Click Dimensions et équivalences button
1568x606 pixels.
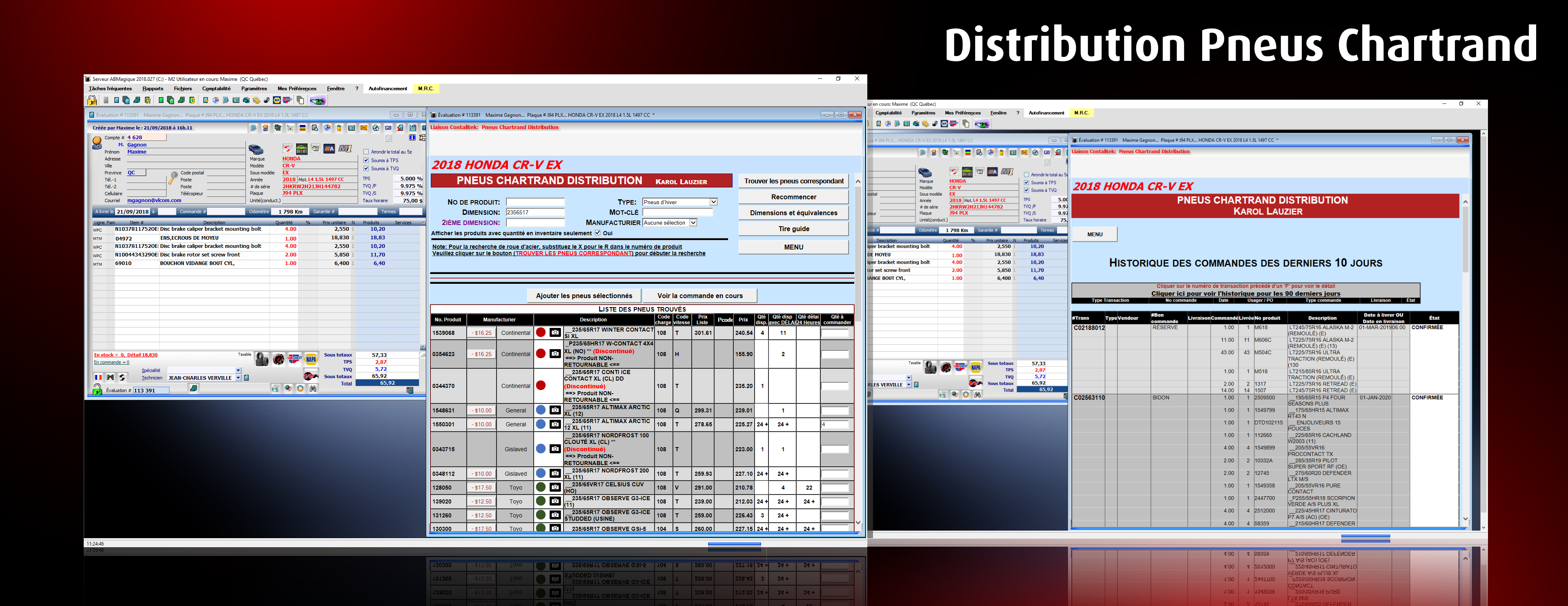point(793,213)
